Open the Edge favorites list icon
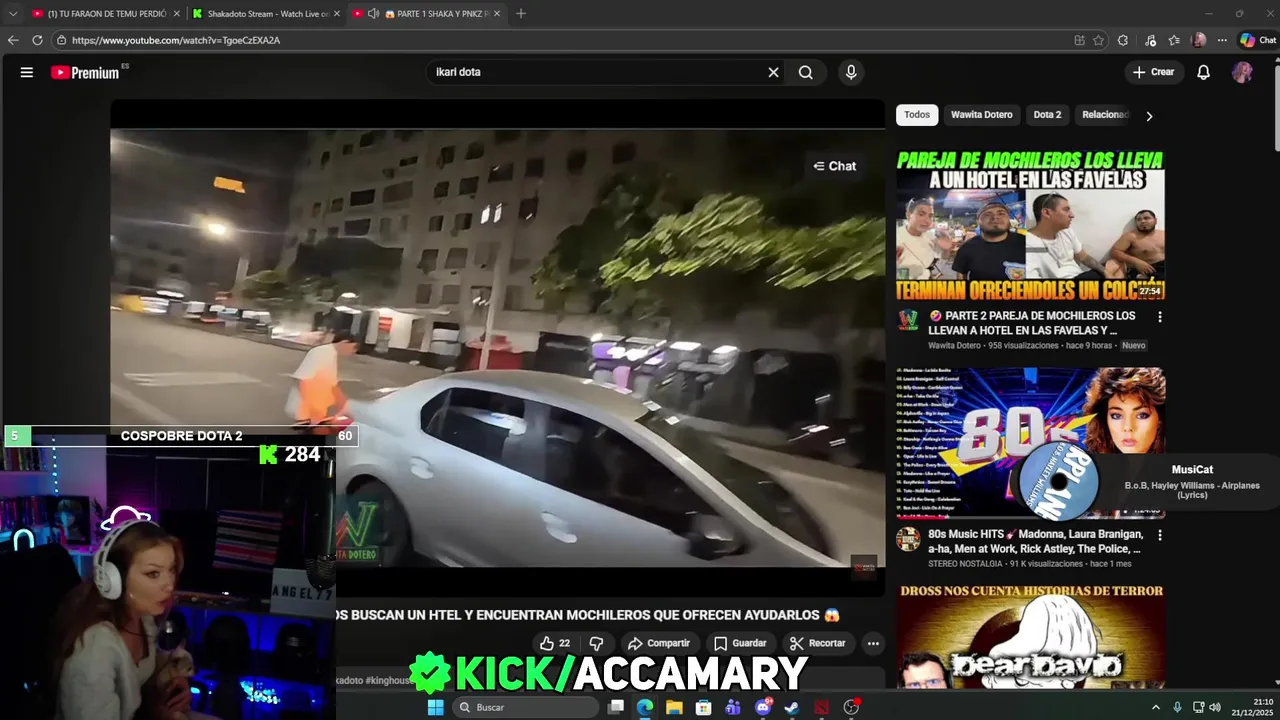This screenshot has height=720, width=1280. tap(1174, 40)
